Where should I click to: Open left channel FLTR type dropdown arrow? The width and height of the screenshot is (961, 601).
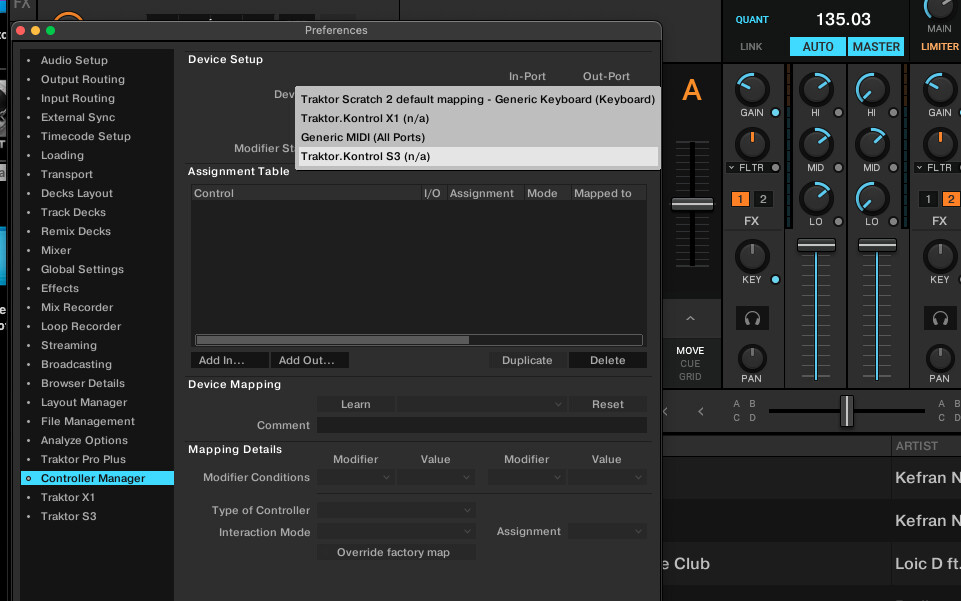731,167
